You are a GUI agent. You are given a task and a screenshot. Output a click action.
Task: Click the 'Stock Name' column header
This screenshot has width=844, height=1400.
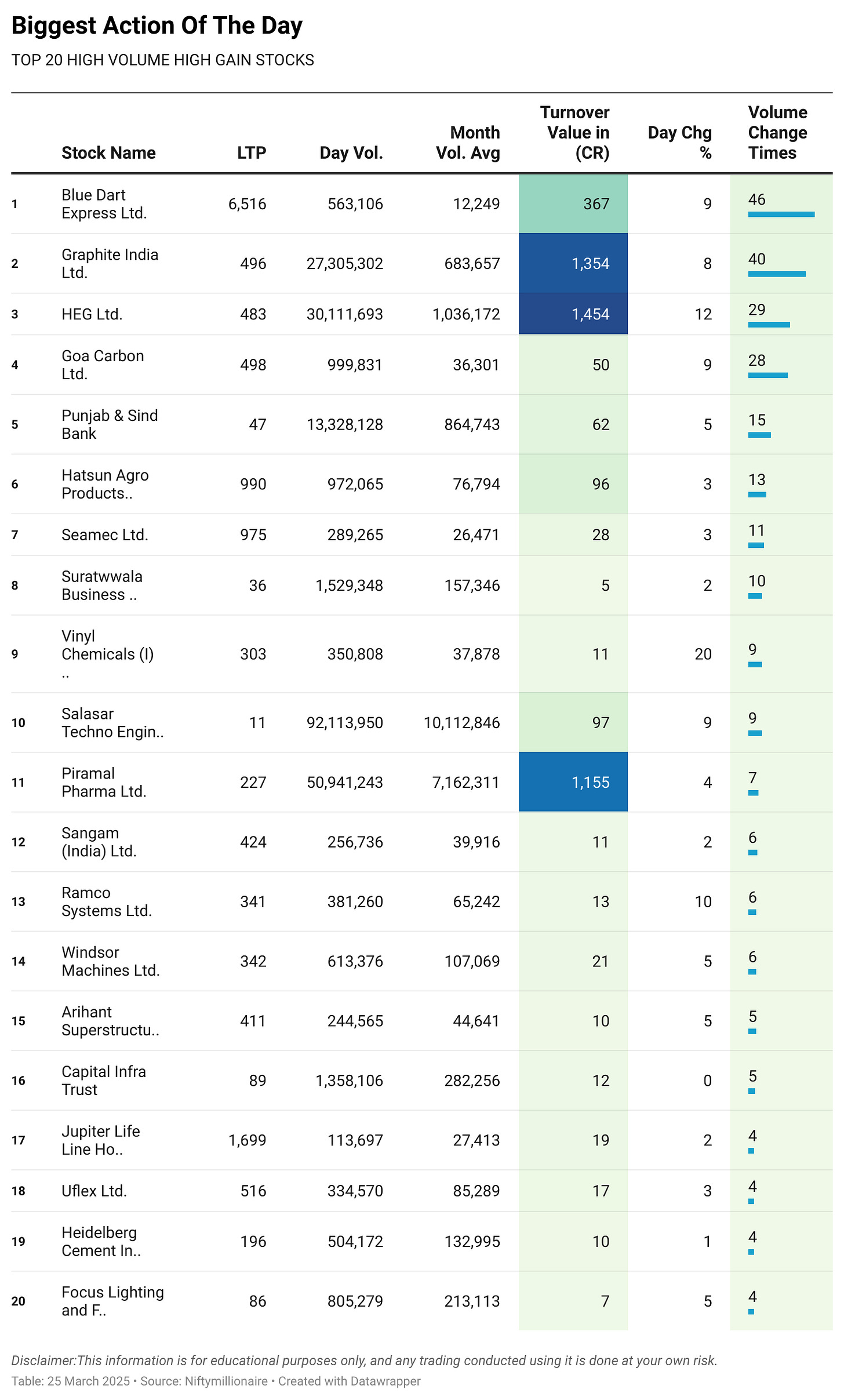tap(109, 153)
